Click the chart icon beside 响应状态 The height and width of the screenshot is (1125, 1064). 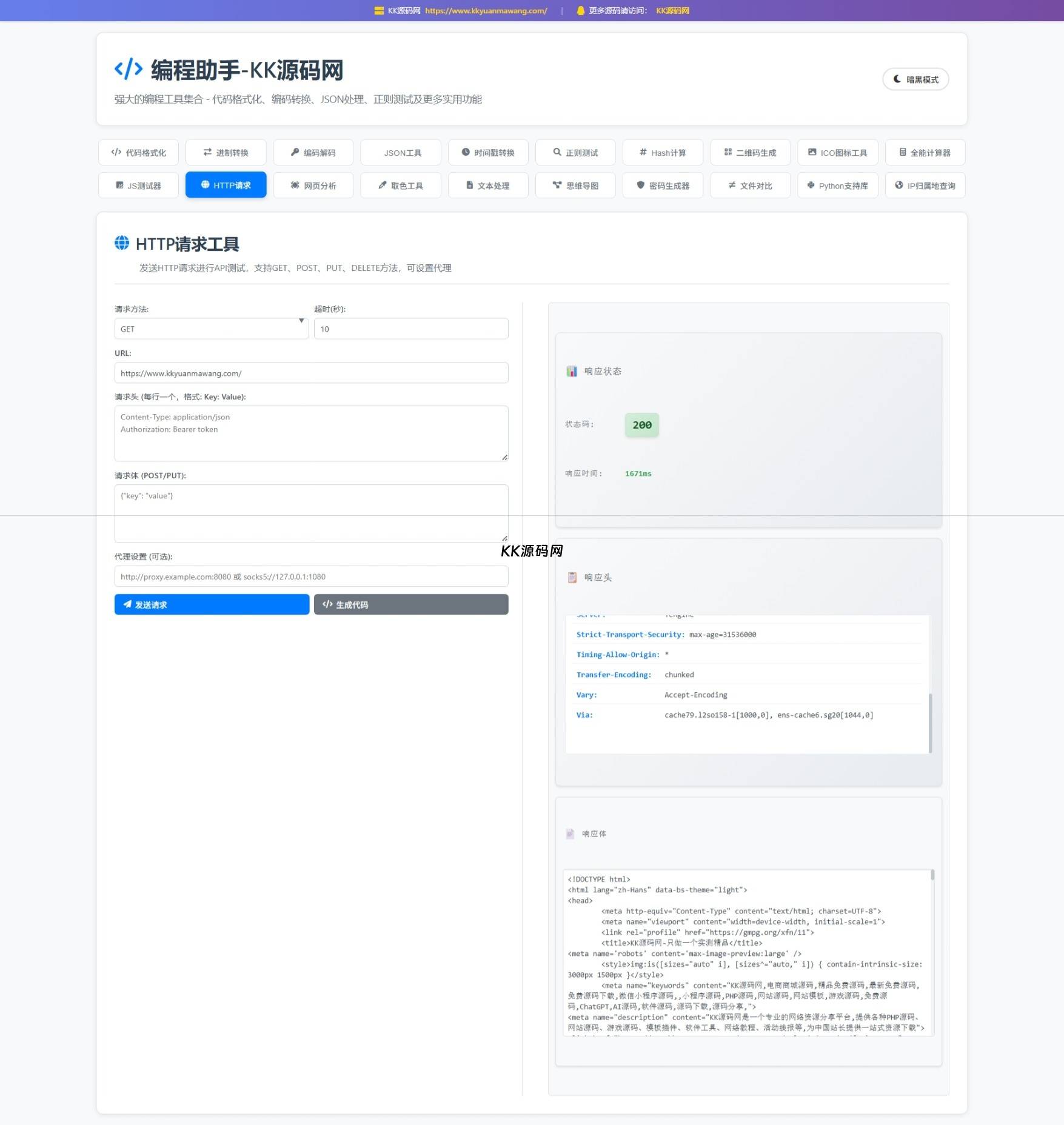click(572, 371)
